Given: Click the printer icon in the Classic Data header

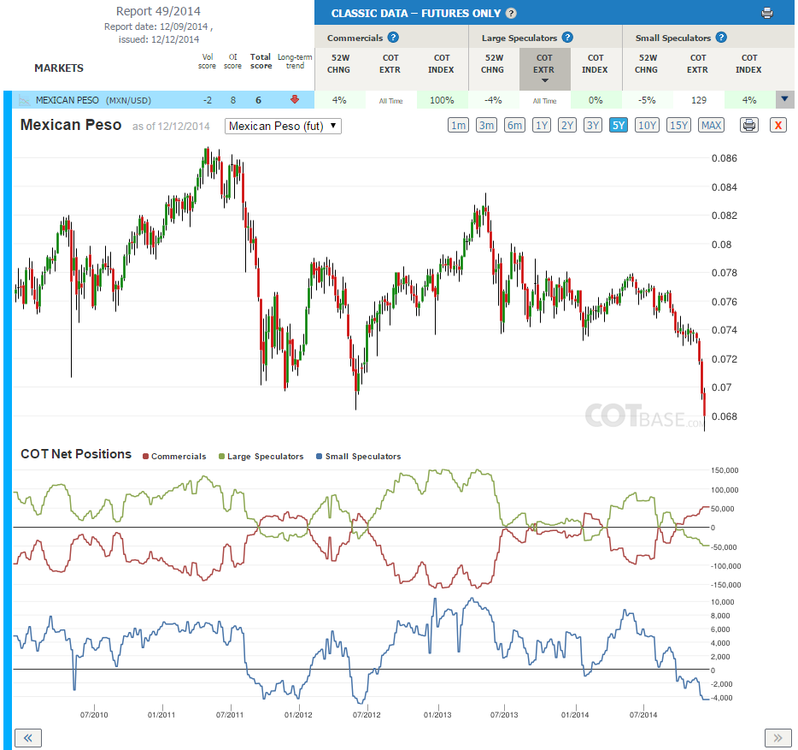Looking at the screenshot, I should pos(767,13).
